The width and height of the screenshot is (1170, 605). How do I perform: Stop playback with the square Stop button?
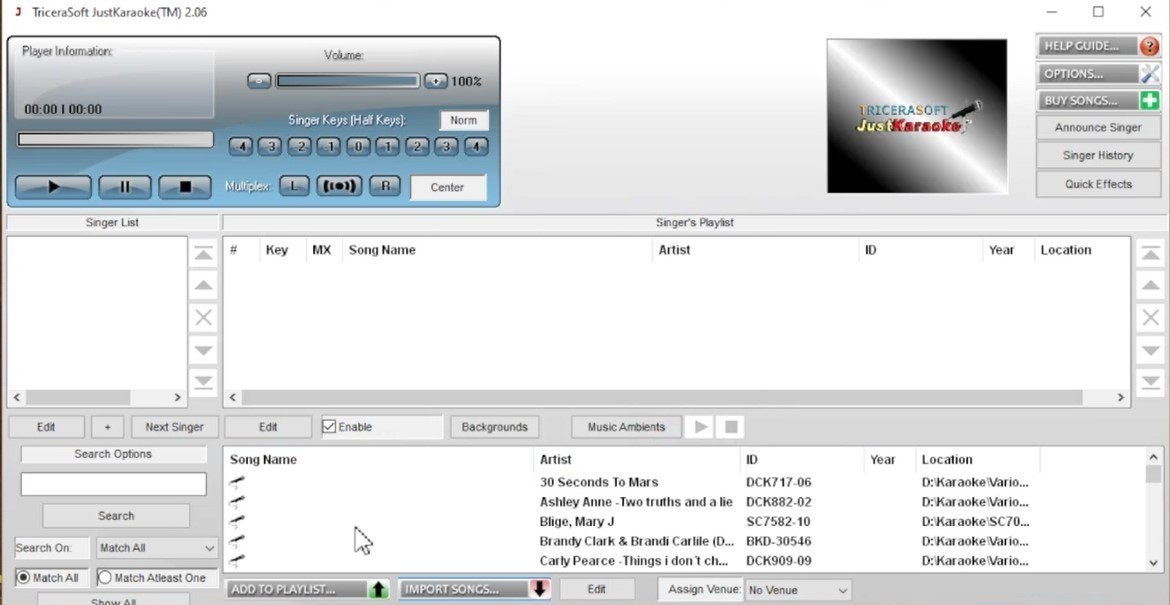tap(185, 187)
